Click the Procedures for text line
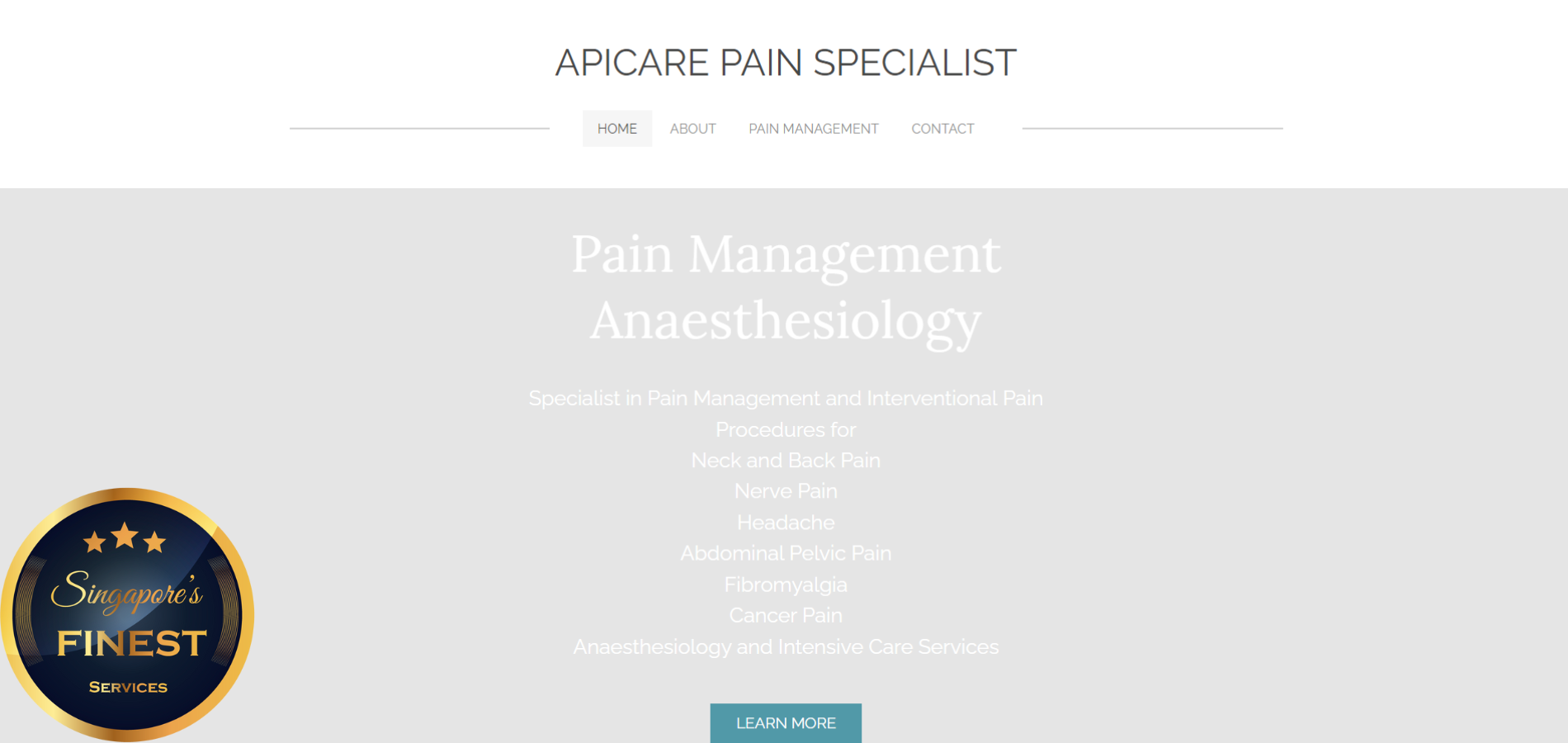Screen dimensions: 1568x743 [x=786, y=429]
